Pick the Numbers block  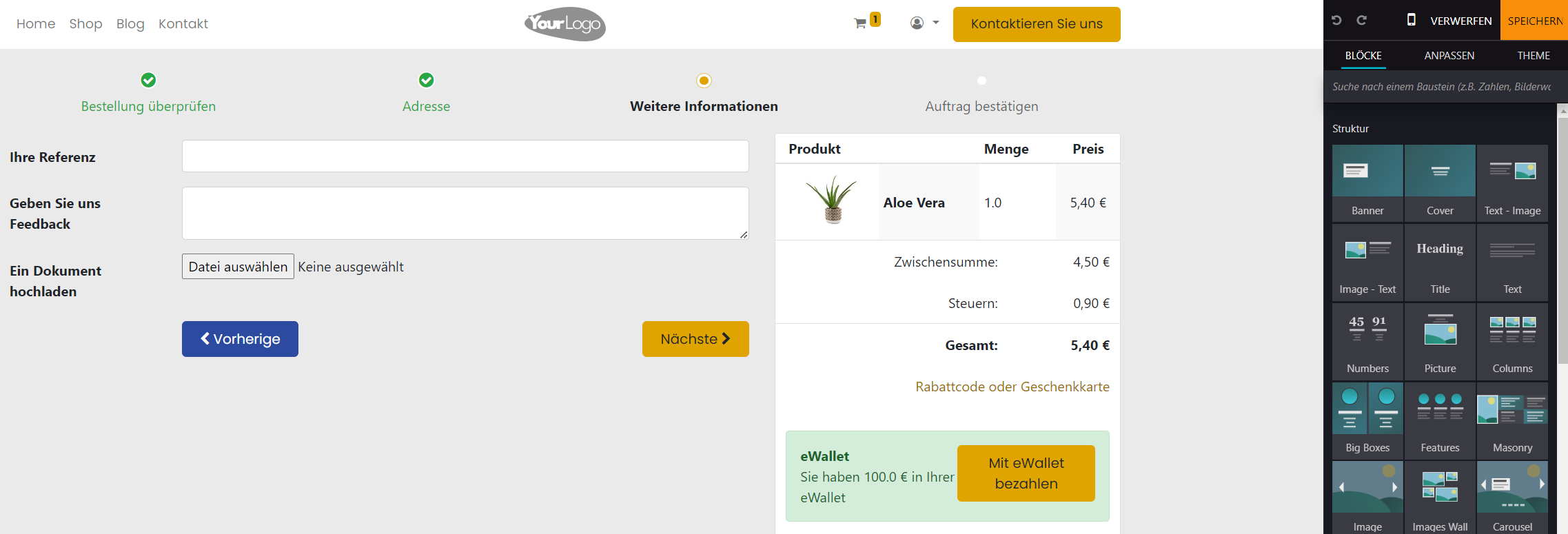(1367, 340)
